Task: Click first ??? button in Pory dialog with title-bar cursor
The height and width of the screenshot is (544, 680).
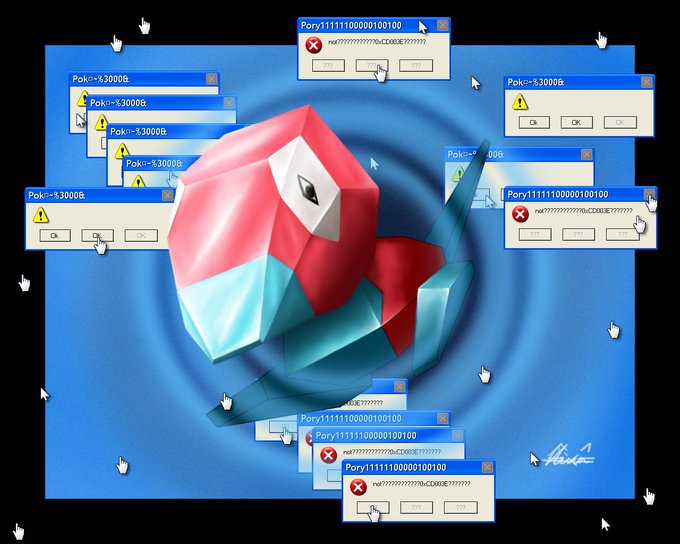Action: tap(328, 66)
